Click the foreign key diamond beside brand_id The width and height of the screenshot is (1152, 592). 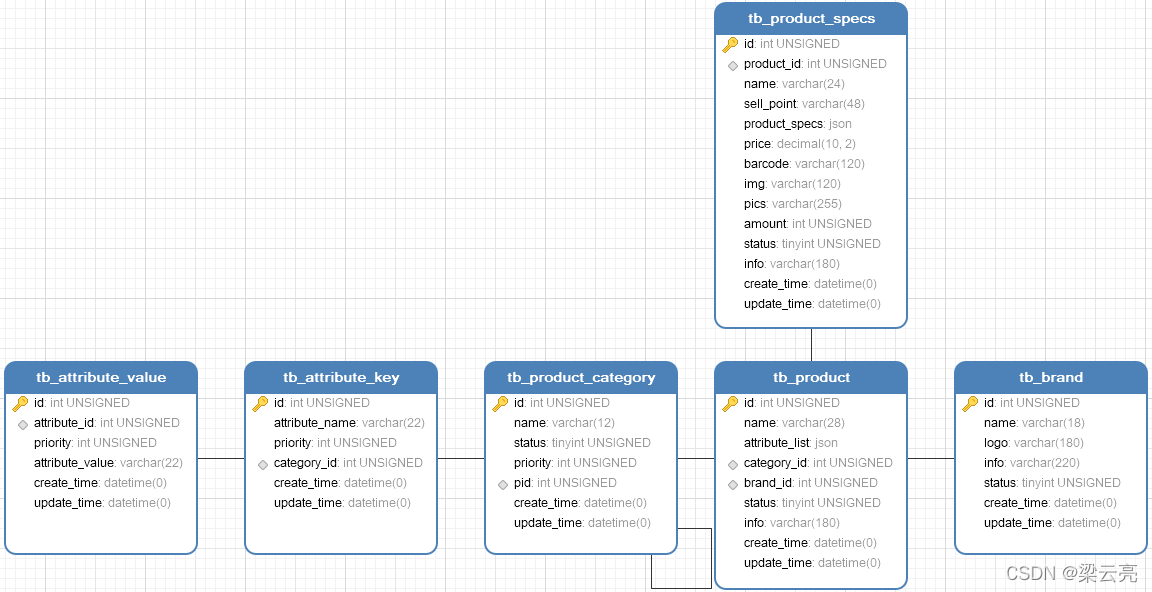(x=732, y=485)
